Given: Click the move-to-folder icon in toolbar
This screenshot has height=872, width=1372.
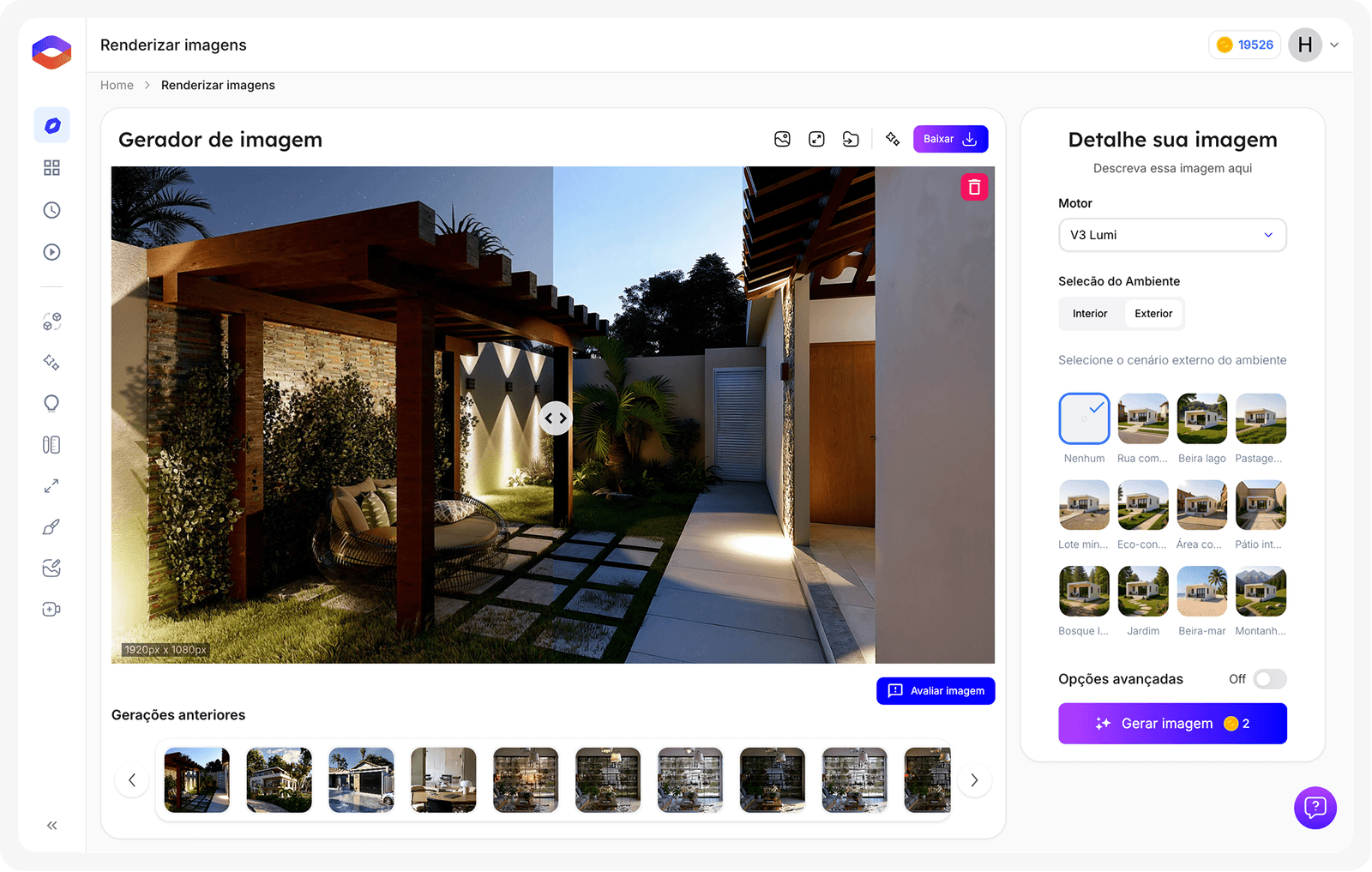Looking at the screenshot, I should click(851, 138).
